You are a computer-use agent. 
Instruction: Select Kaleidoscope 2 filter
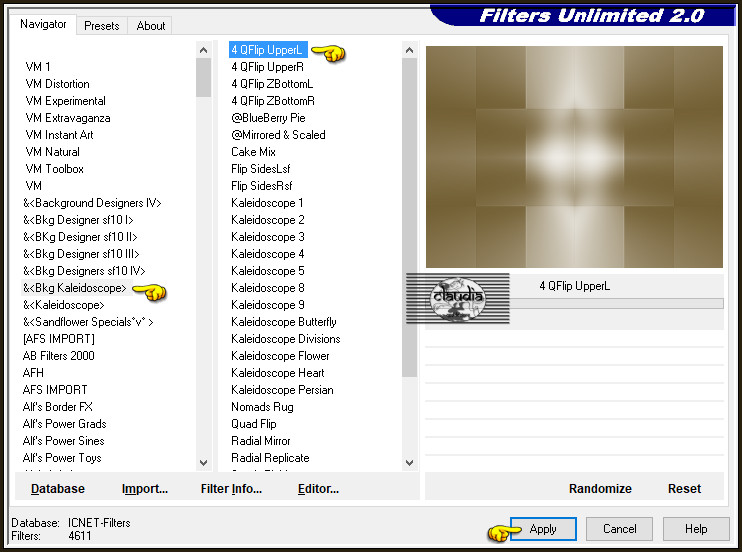(x=268, y=220)
